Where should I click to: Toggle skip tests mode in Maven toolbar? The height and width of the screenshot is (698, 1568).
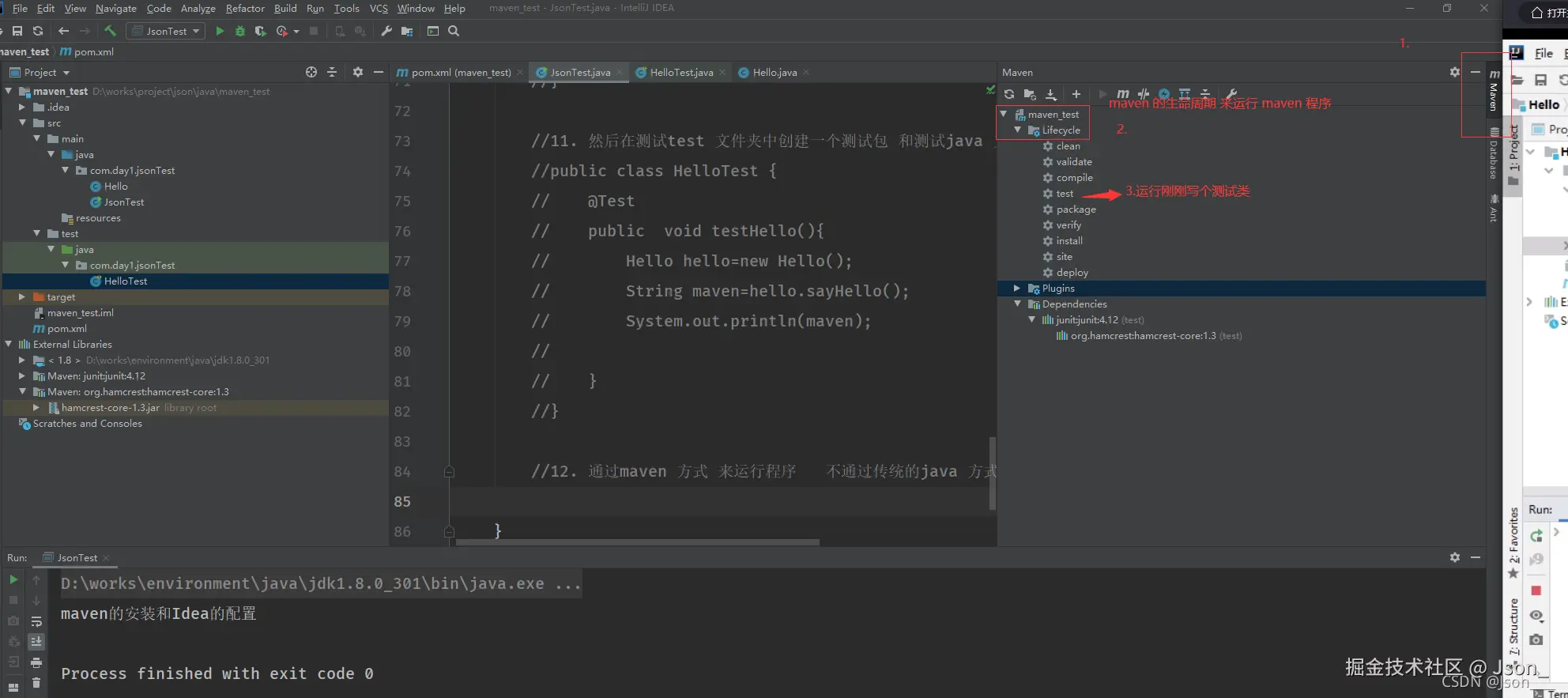[x=1164, y=94]
